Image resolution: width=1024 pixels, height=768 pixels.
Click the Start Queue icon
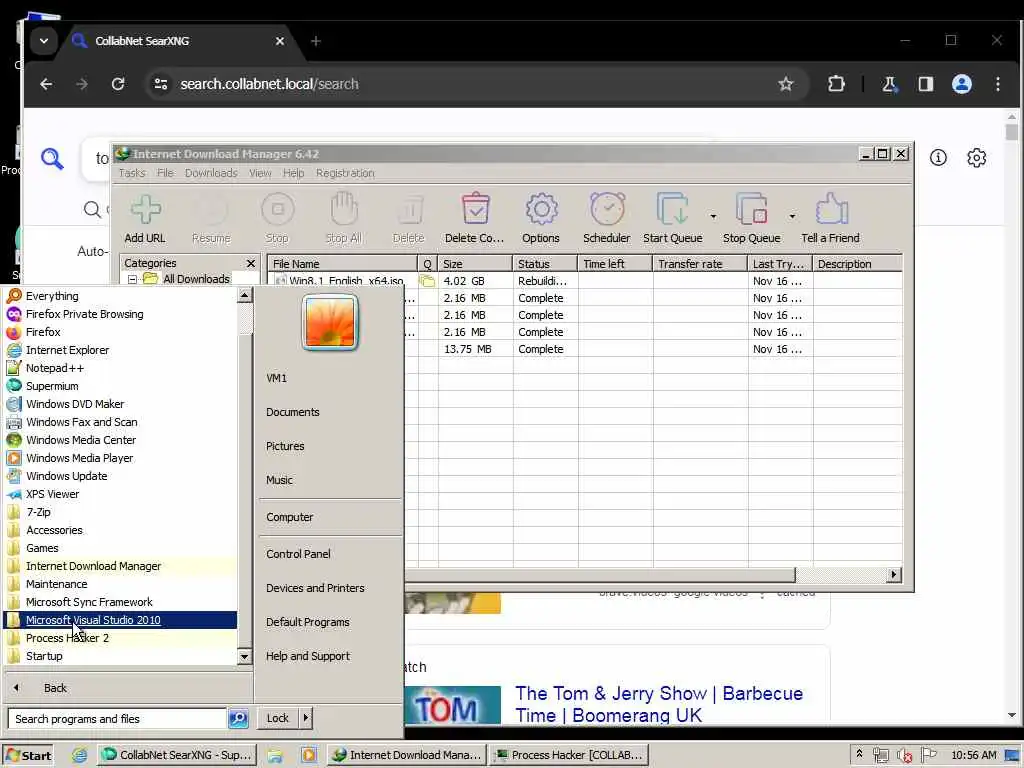click(x=673, y=218)
